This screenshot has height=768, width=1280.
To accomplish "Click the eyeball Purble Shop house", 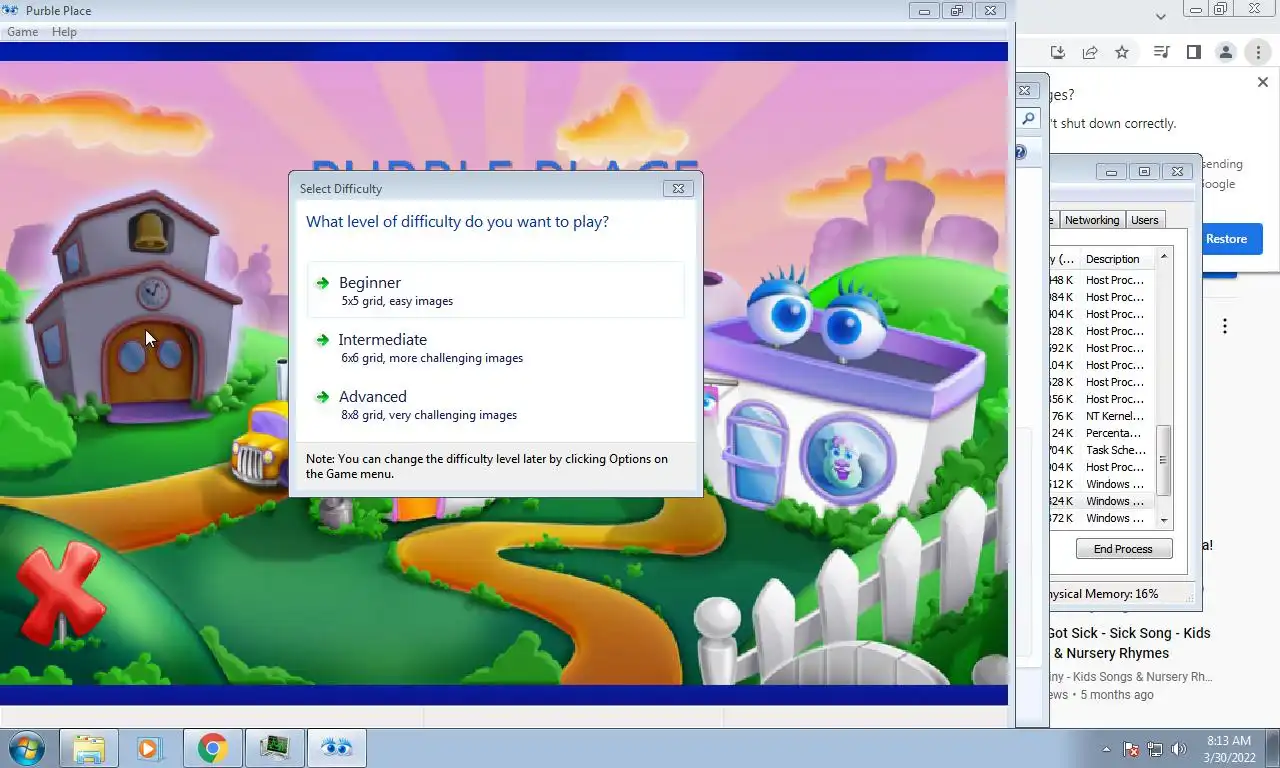I will pos(845,390).
